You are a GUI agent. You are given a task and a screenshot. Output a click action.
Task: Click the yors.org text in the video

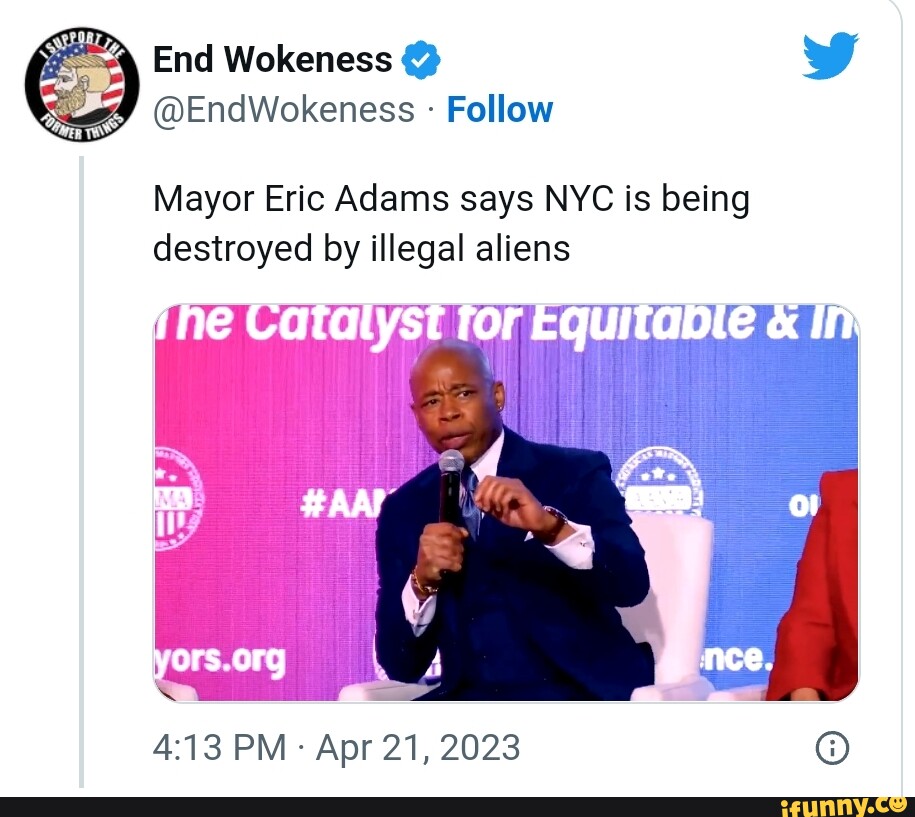coord(220,661)
